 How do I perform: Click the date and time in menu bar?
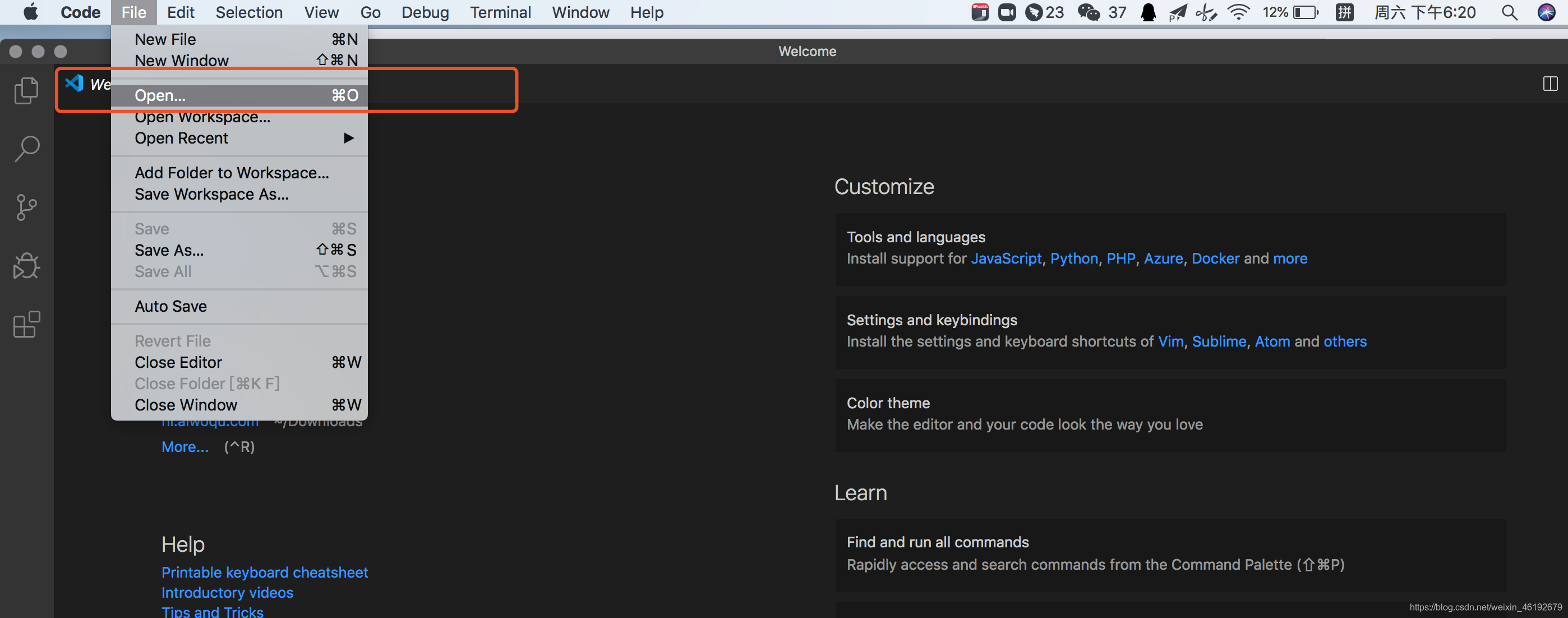[x=1424, y=12]
